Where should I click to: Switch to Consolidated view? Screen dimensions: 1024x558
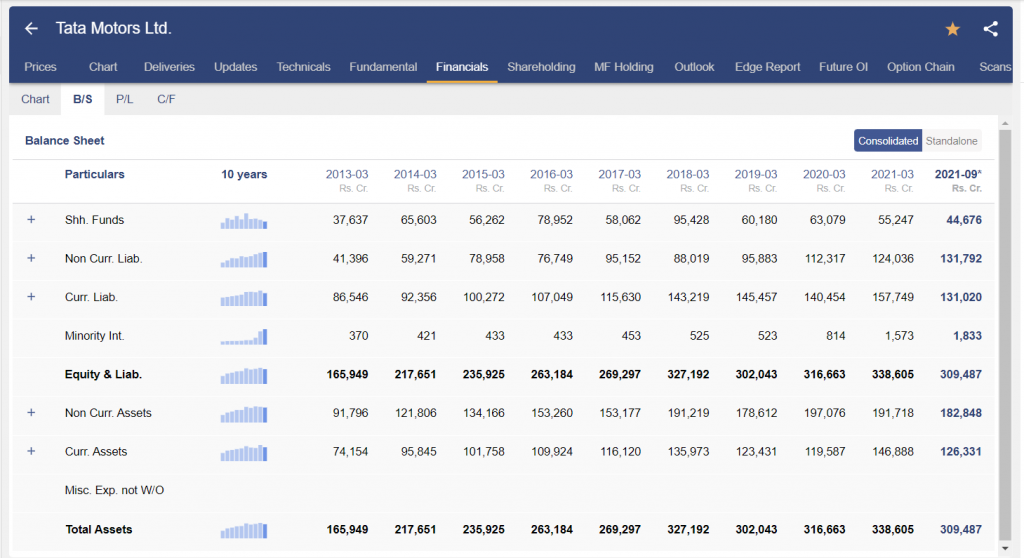click(x=888, y=140)
